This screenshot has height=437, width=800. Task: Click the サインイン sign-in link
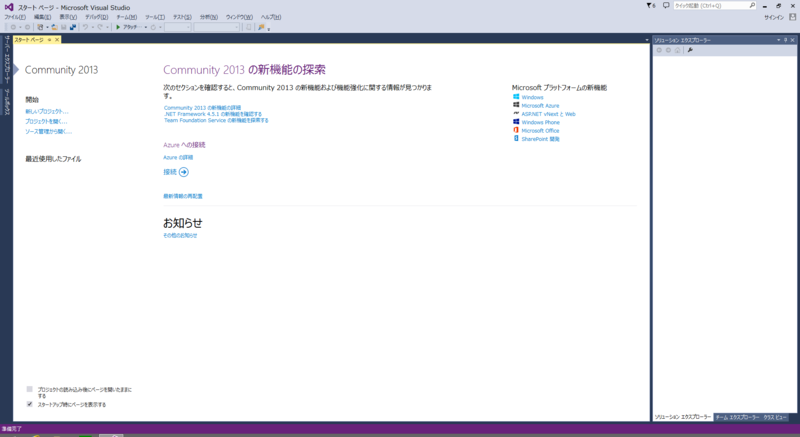click(x=773, y=17)
